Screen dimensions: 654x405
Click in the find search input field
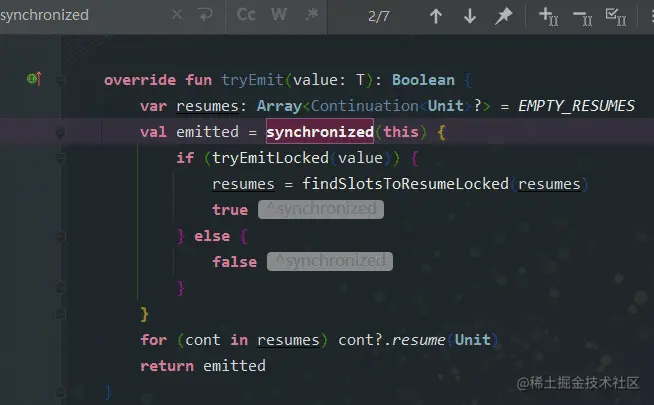pos(80,15)
